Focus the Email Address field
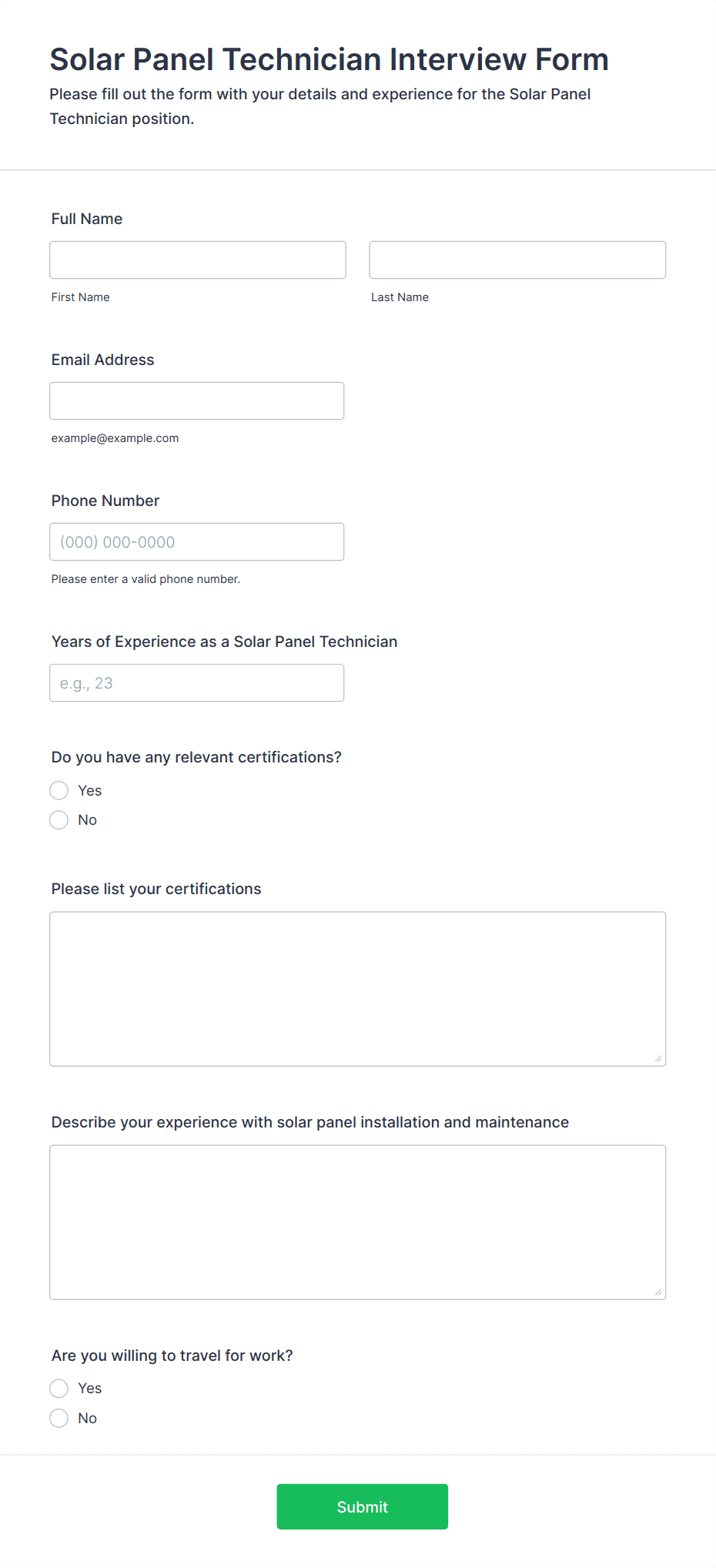This screenshot has width=716, height=1568. [x=197, y=400]
